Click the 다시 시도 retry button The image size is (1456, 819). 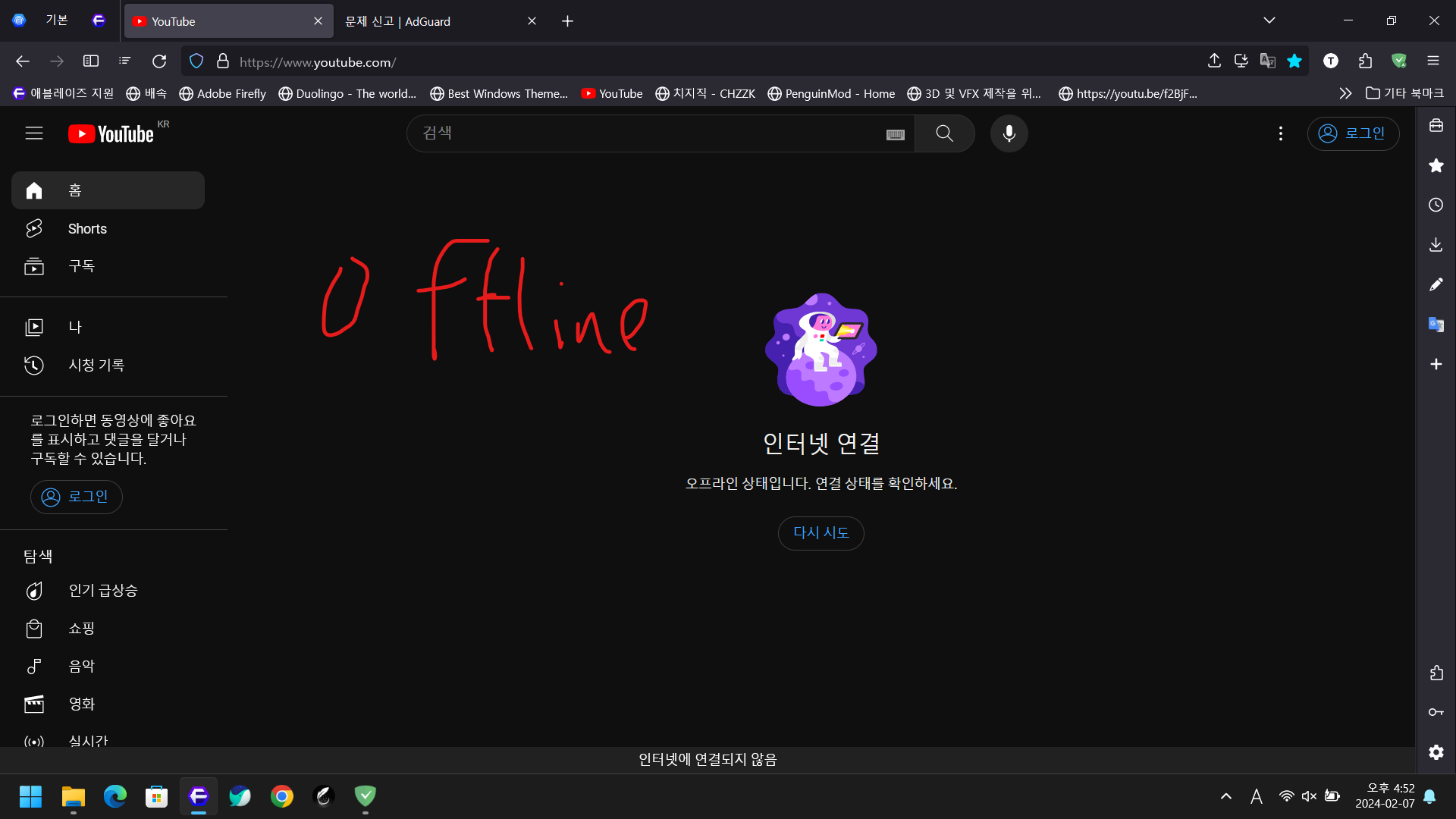click(821, 533)
